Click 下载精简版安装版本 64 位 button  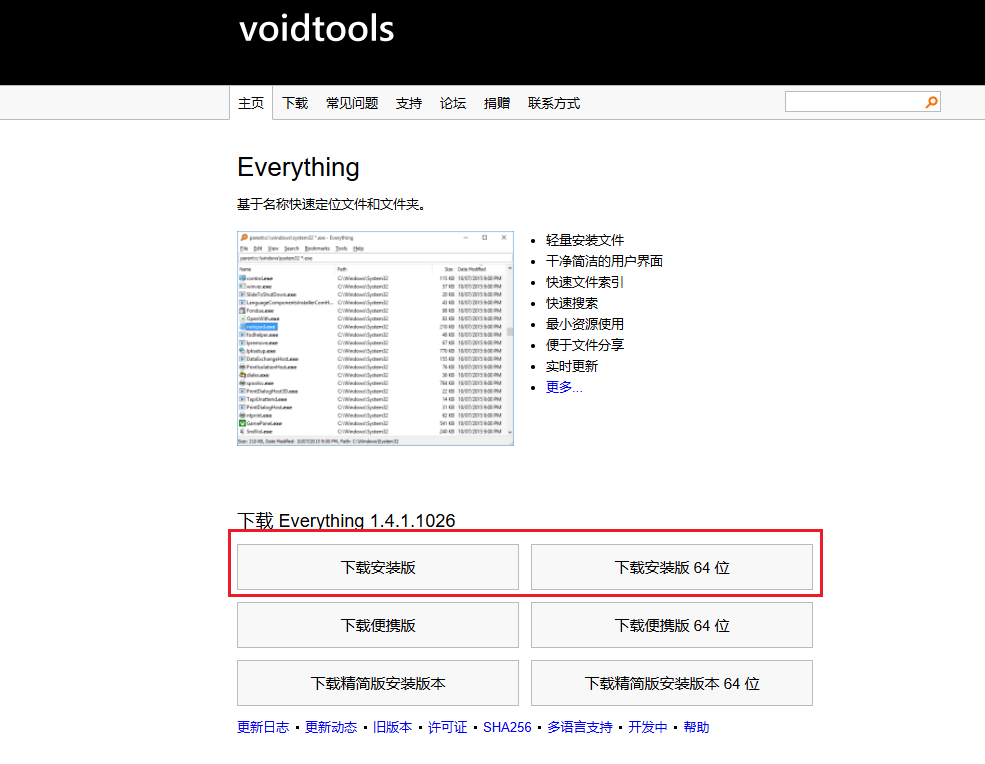point(671,682)
